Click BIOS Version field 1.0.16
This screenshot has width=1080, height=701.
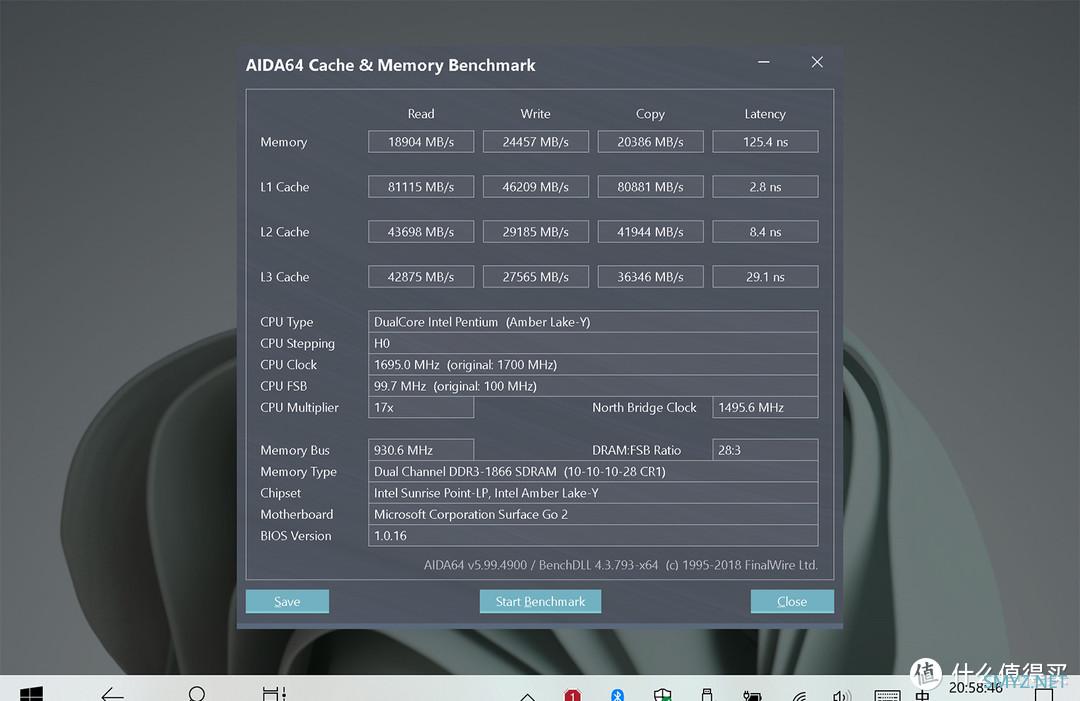point(593,535)
